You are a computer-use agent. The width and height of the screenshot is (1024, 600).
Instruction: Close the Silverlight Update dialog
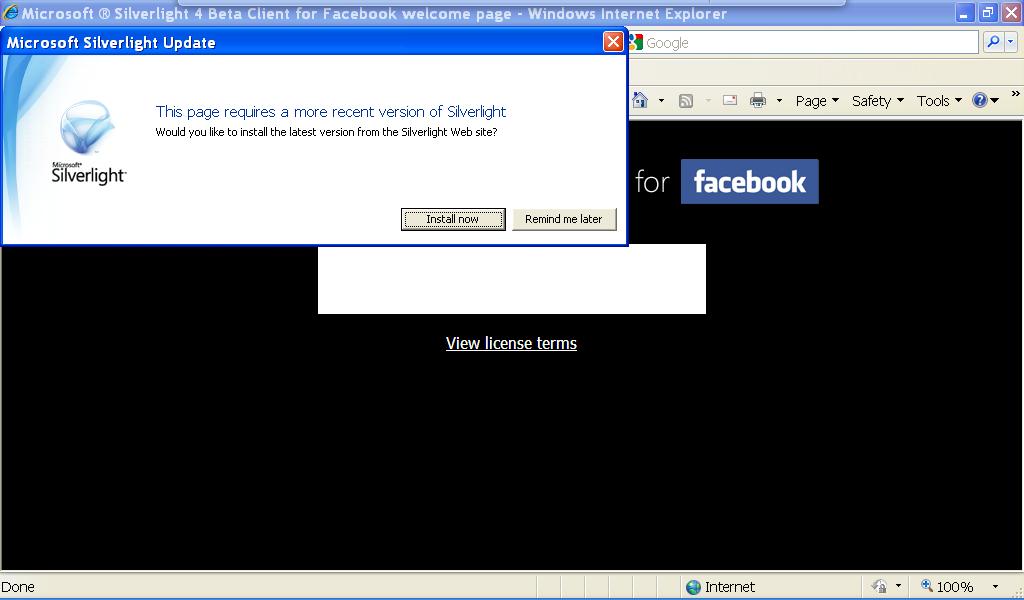coord(613,42)
